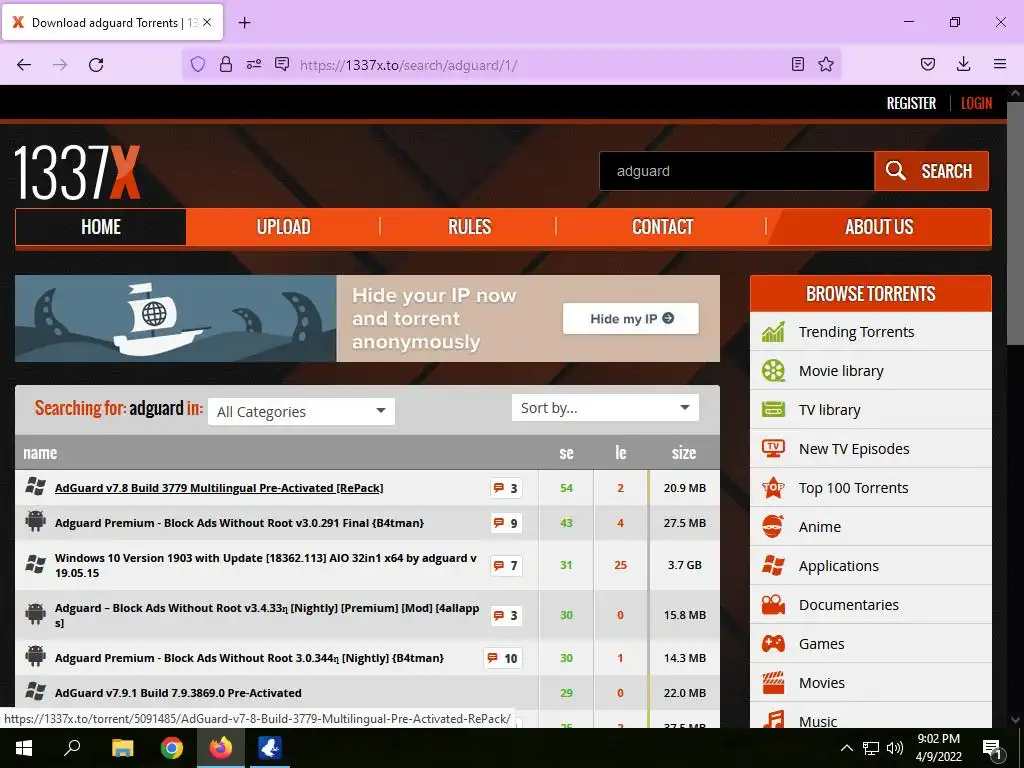Open the UPLOAD navigation tab
The height and width of the screenshot is (768, 1024).
click(x=283, y=227)
